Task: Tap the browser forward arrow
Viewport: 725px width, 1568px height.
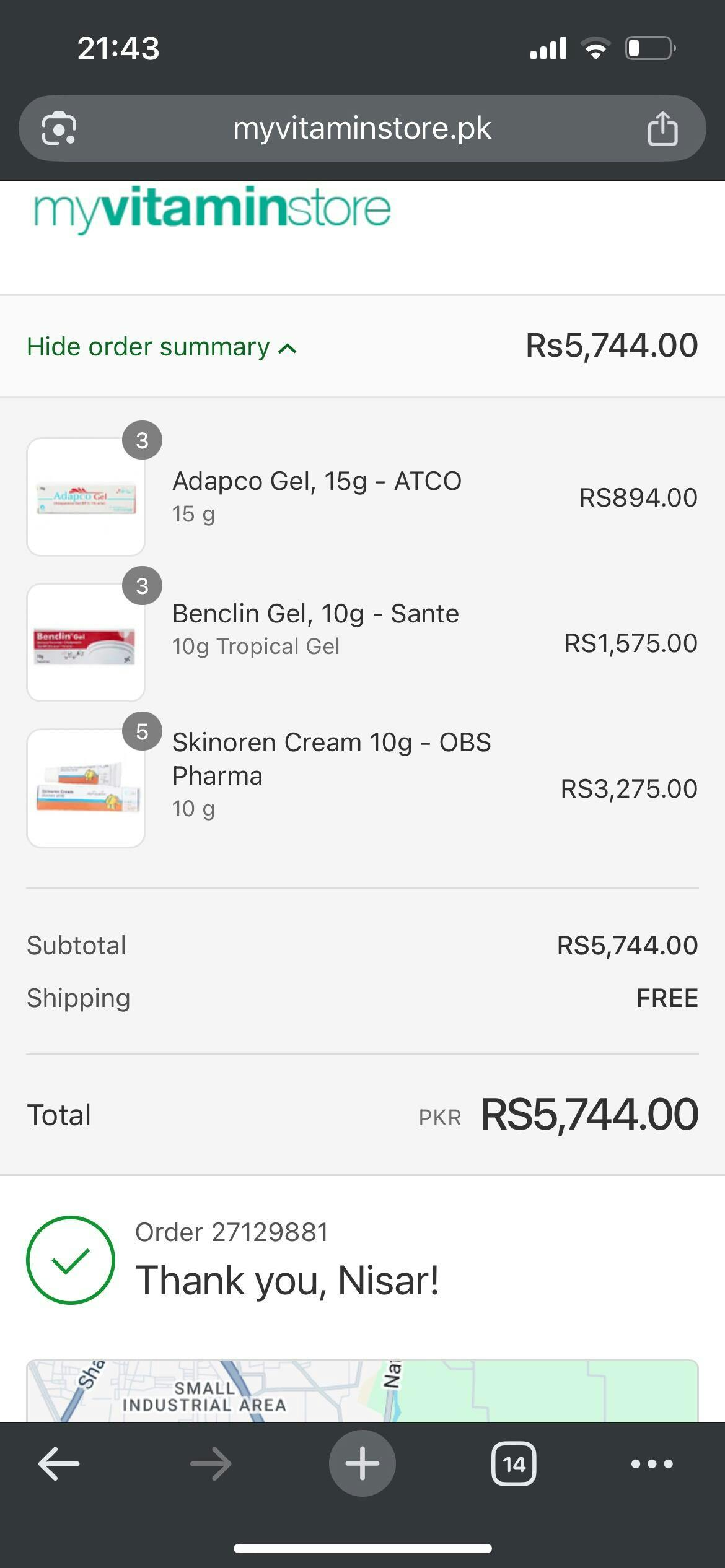Action: coord(211,1464)
